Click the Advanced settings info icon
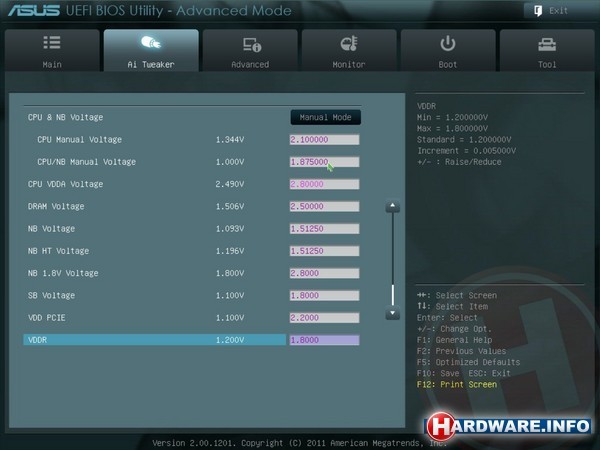The height and width of the screenshot is (450, 600). (252, 45)
